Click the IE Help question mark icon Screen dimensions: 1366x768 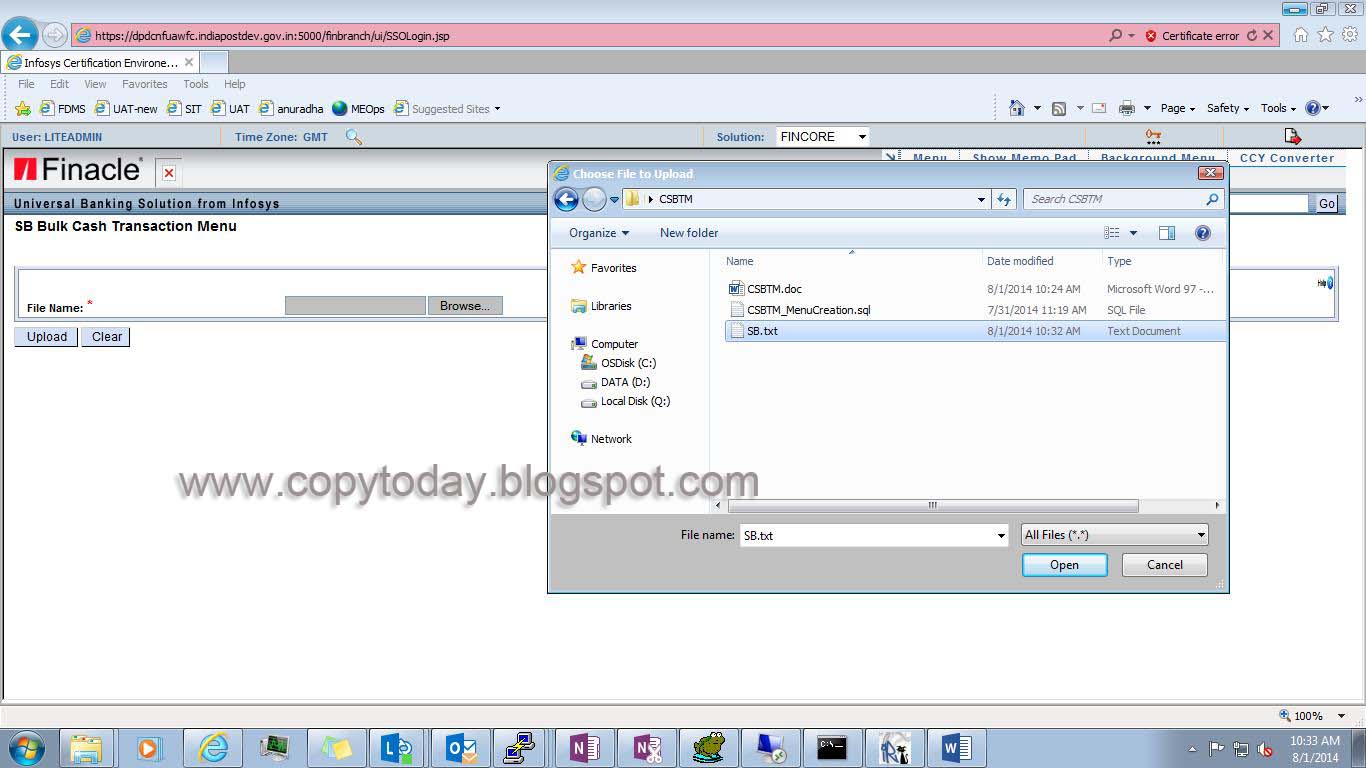coord(1313,108)
